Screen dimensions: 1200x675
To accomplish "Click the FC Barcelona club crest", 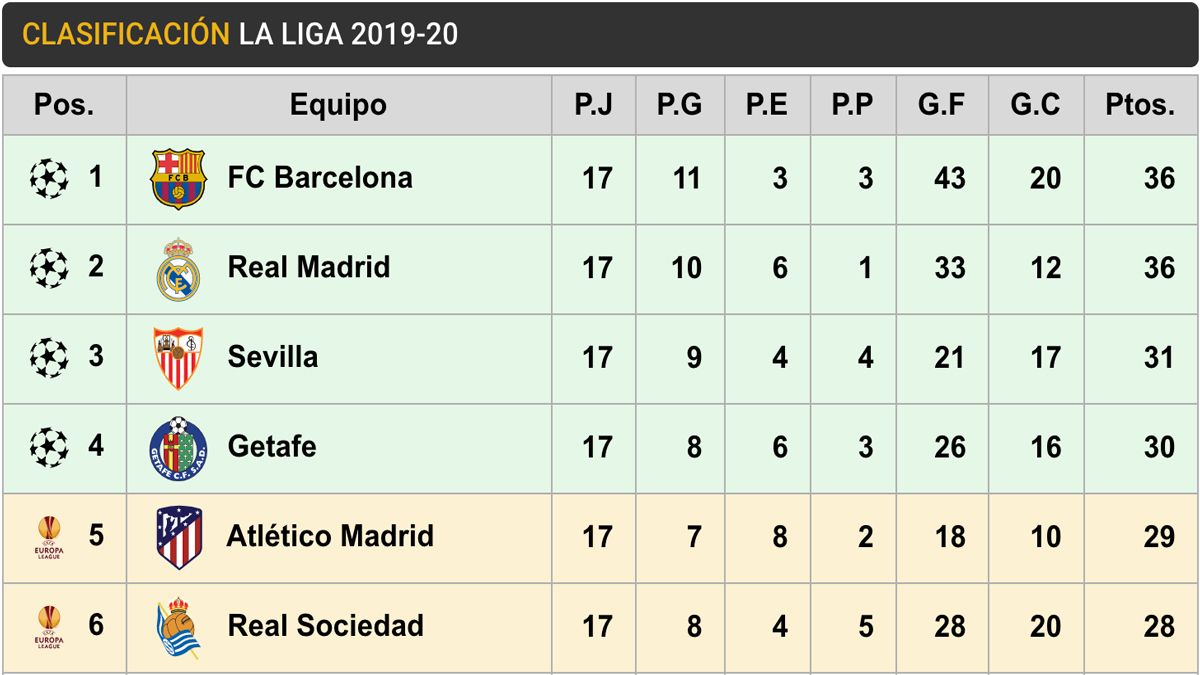I will (x=178, y=179).
